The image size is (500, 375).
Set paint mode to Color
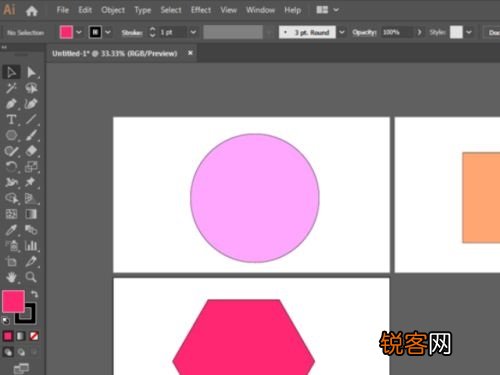click(8, 336)
